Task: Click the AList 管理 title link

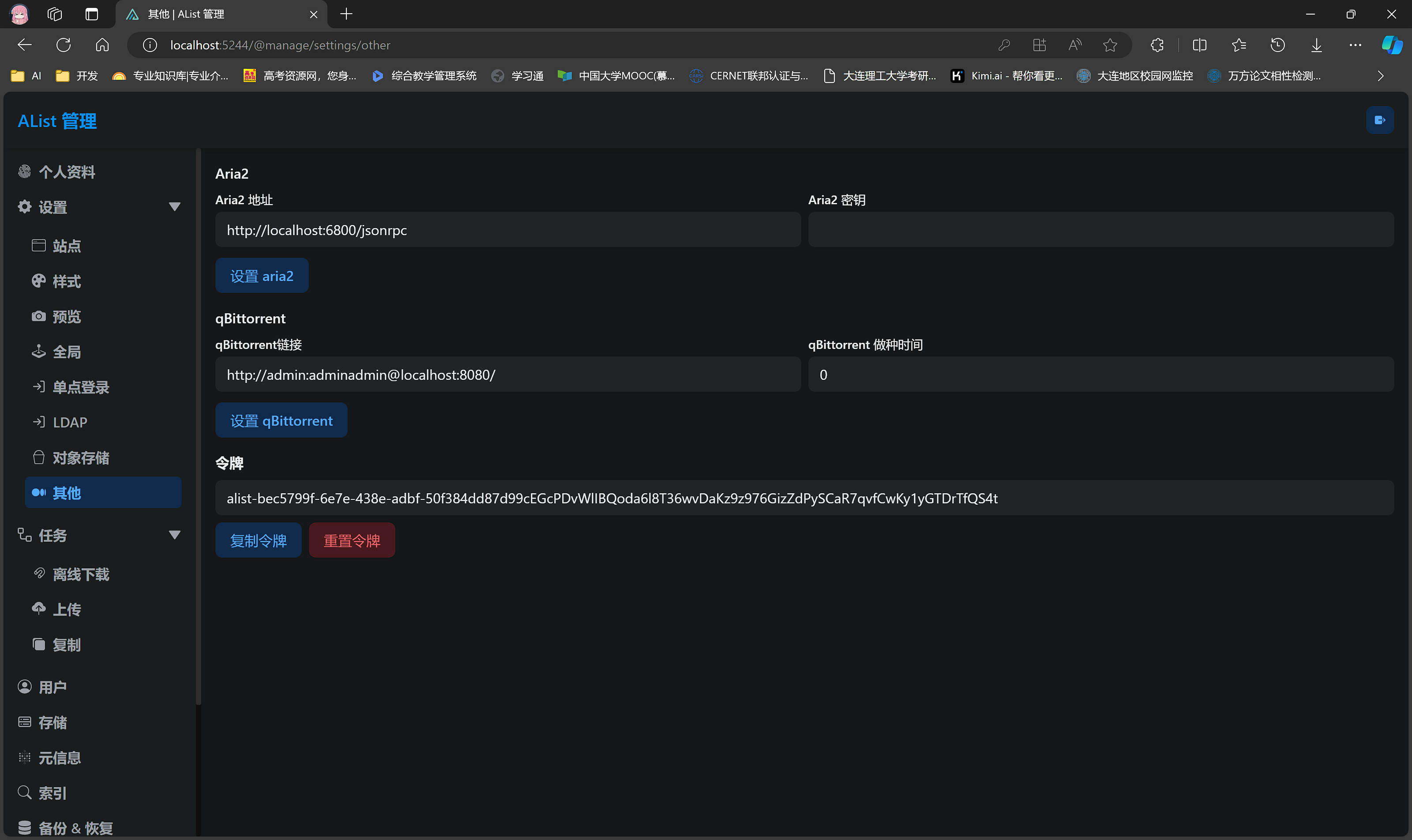Action: 57,120
